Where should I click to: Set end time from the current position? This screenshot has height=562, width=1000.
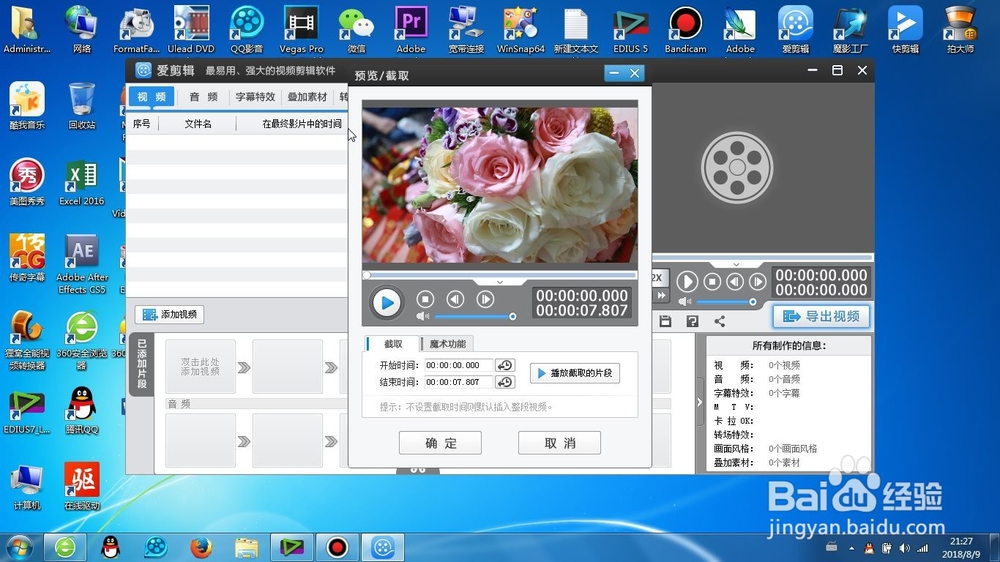point(504,382)
